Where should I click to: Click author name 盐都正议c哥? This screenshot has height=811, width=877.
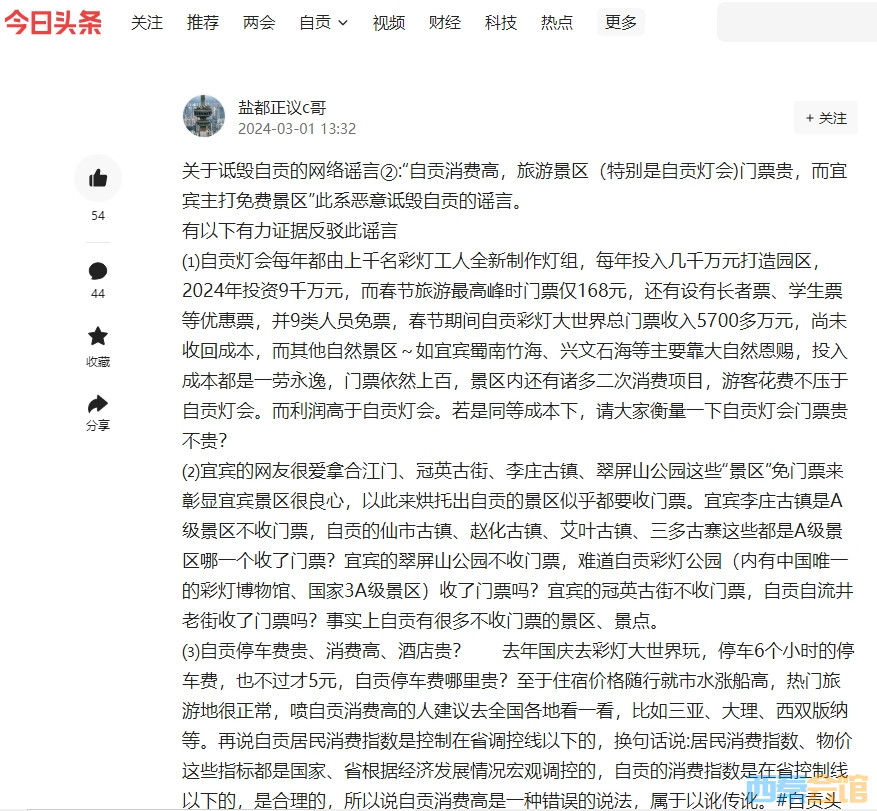(x=281, y=107)
